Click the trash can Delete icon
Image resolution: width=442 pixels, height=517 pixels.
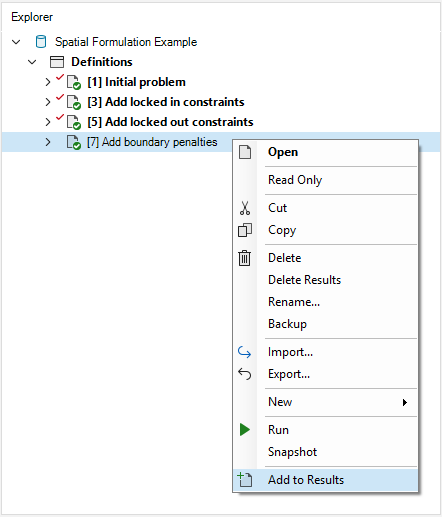245,258
